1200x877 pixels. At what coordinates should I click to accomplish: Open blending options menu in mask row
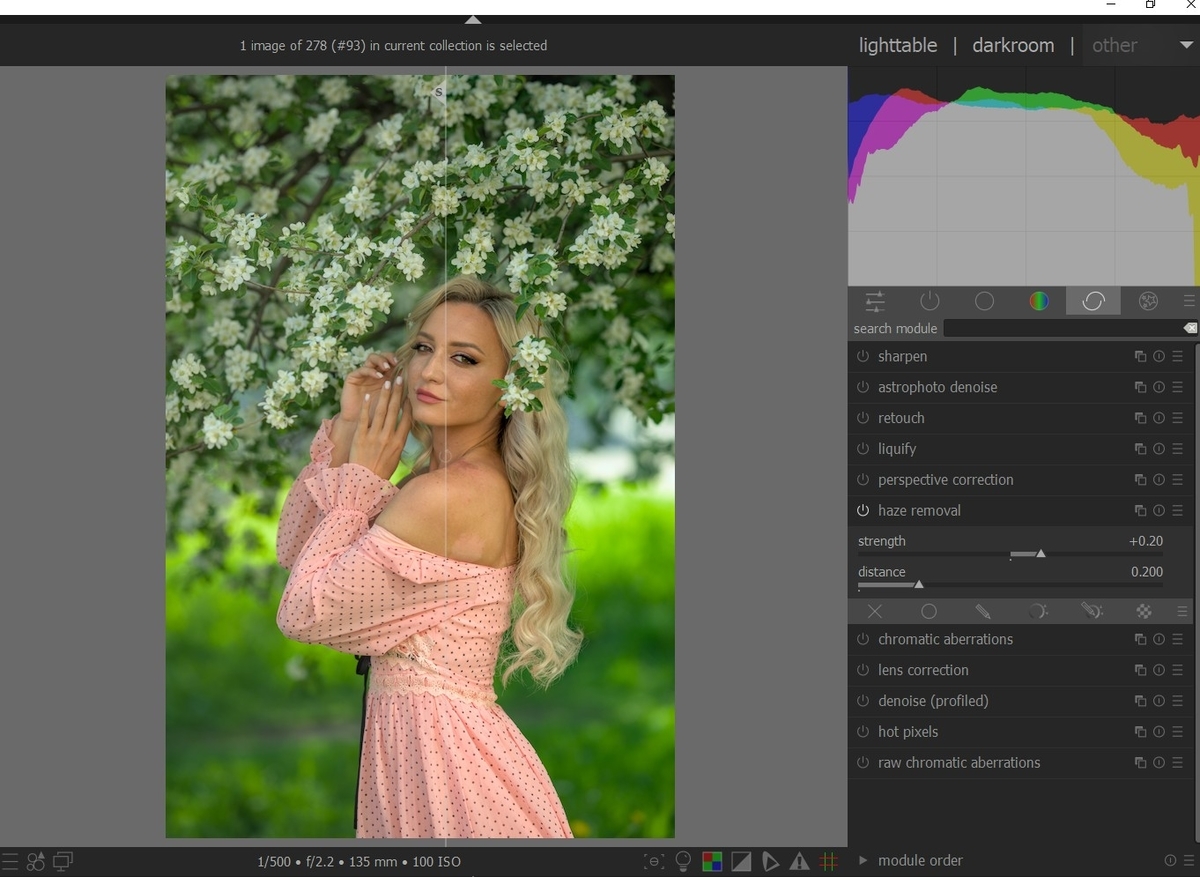coord(1183,611)
